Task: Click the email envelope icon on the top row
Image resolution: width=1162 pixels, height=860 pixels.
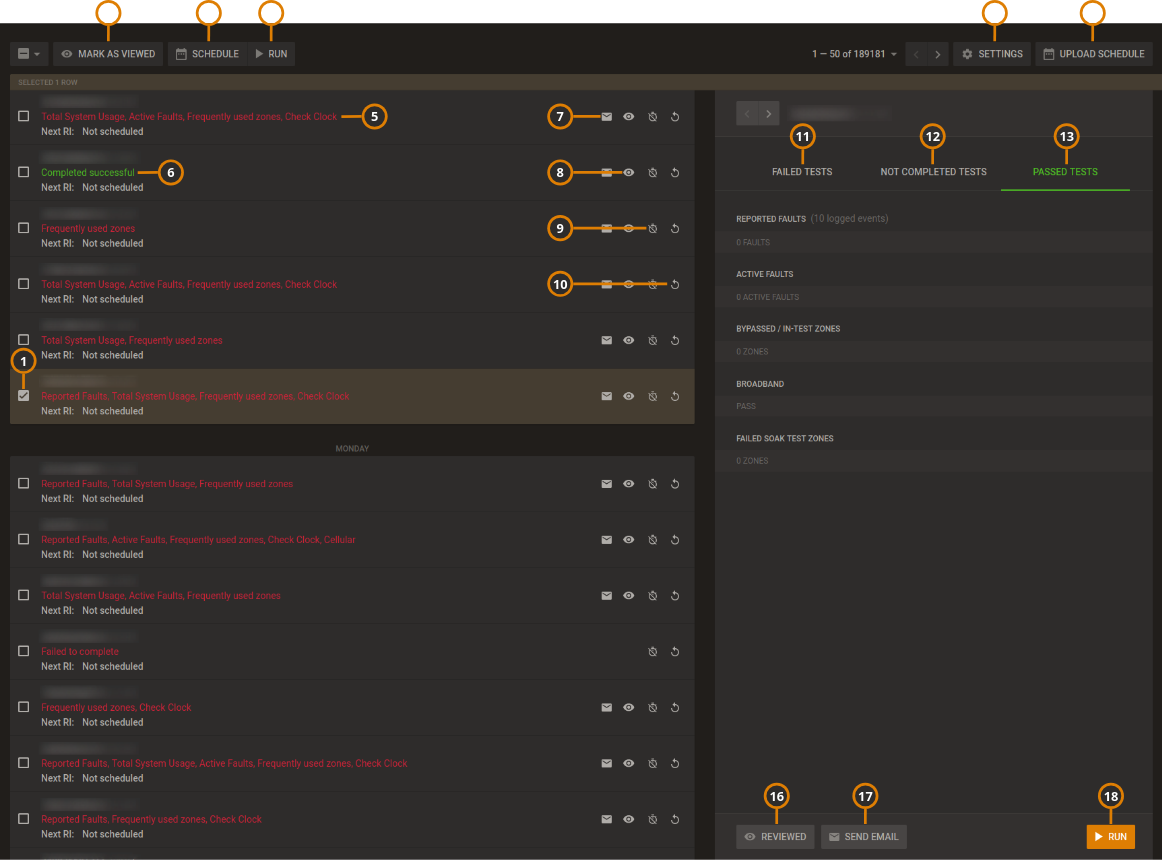Action: (x=606, y=116)
